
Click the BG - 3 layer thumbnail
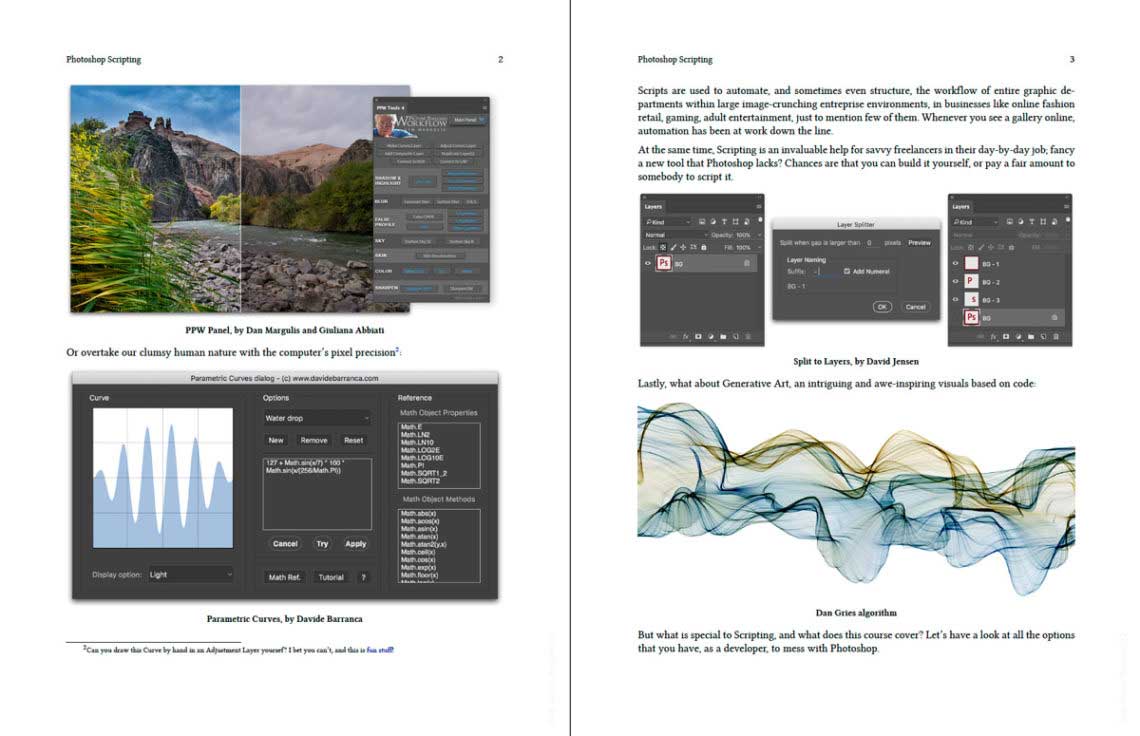[x=970, y=300]
